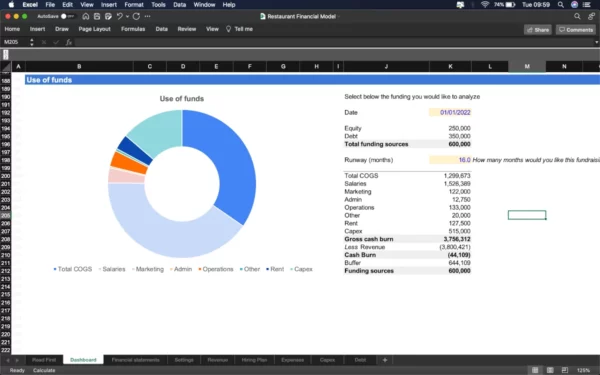Open the collaboration people icon in title bar
This screenshot has width=600, height=375.
(591, 16)
